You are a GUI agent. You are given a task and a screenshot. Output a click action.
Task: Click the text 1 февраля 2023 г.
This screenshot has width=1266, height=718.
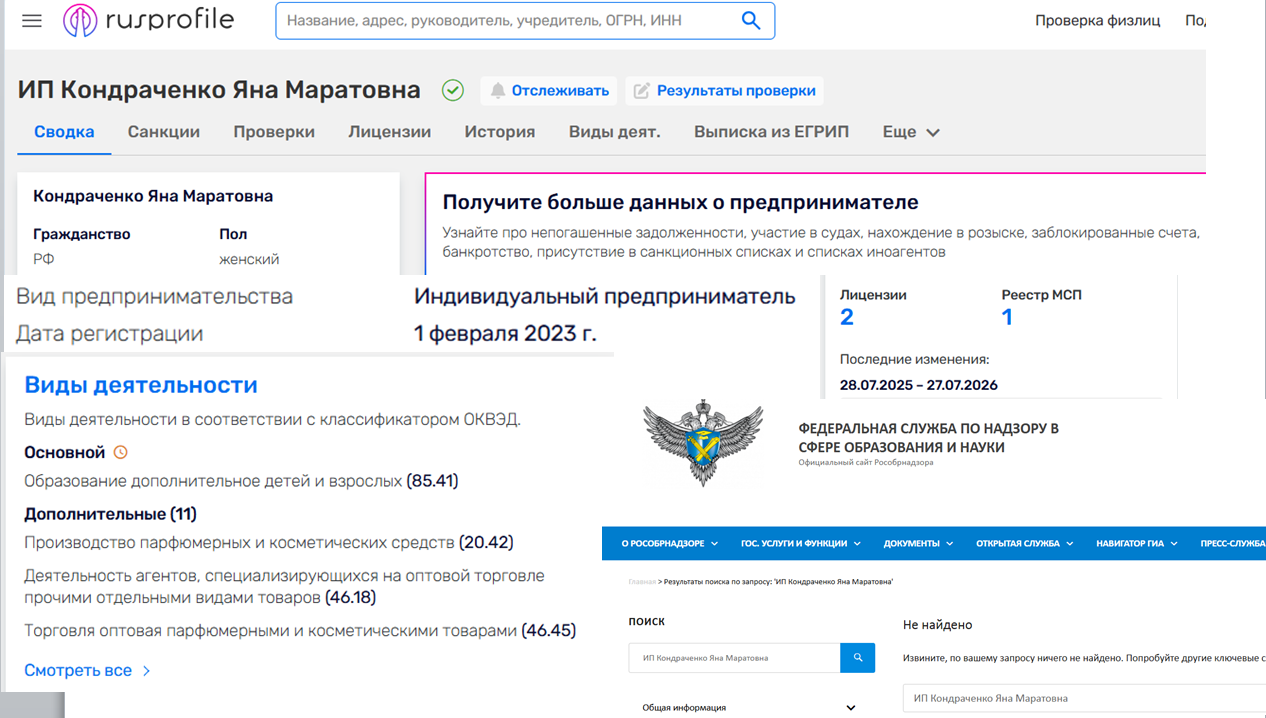click(505, 334)
